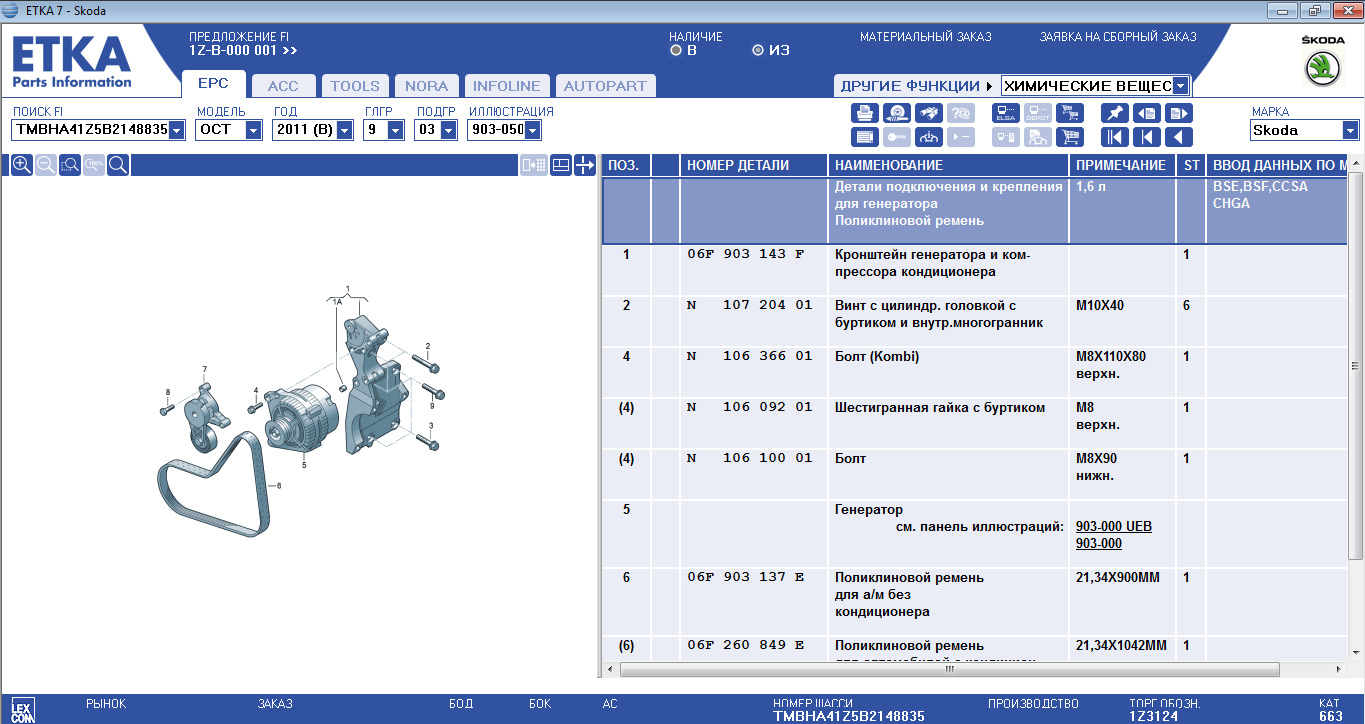The width and height of the screenshot is (1365, 724).
Task: Open the МОДЕЛЬ dropdown showing OCT
Action: coord(254,130)
